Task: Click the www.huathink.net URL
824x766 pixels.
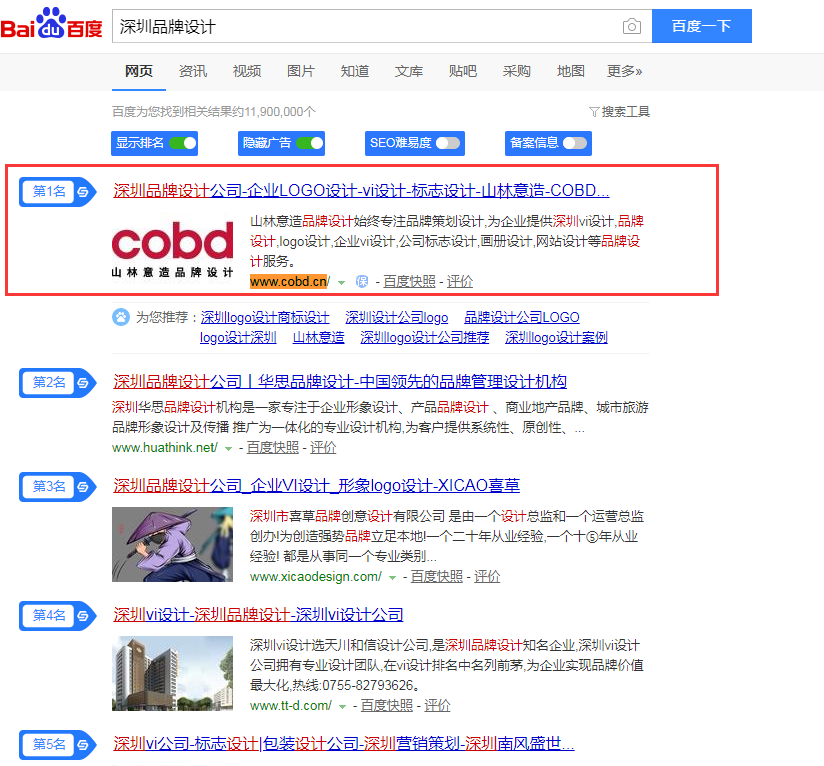Action: (165, 448)
